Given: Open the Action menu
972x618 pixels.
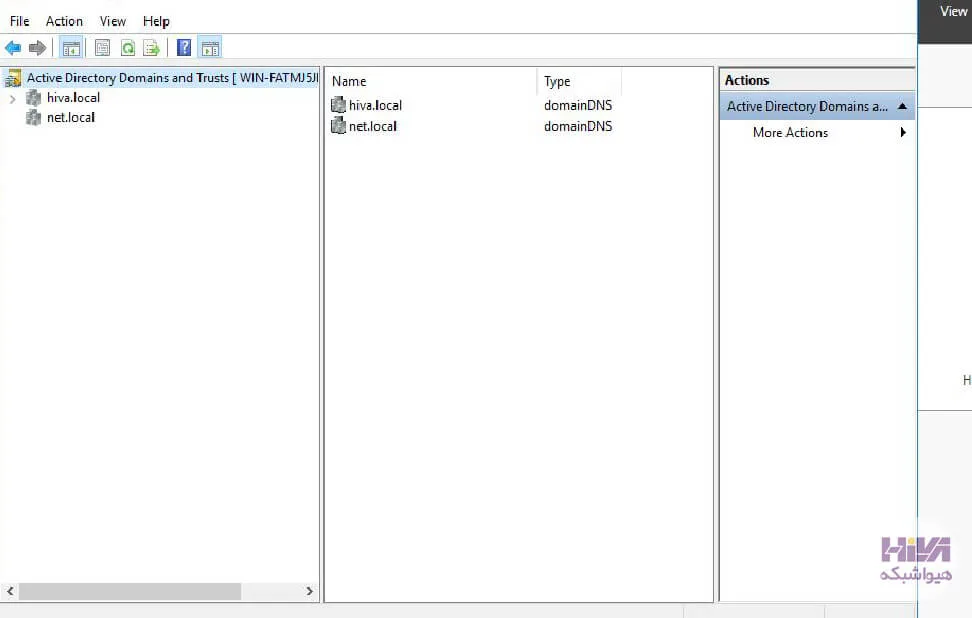Looking at the screenshot, I should tap(64, 21).
